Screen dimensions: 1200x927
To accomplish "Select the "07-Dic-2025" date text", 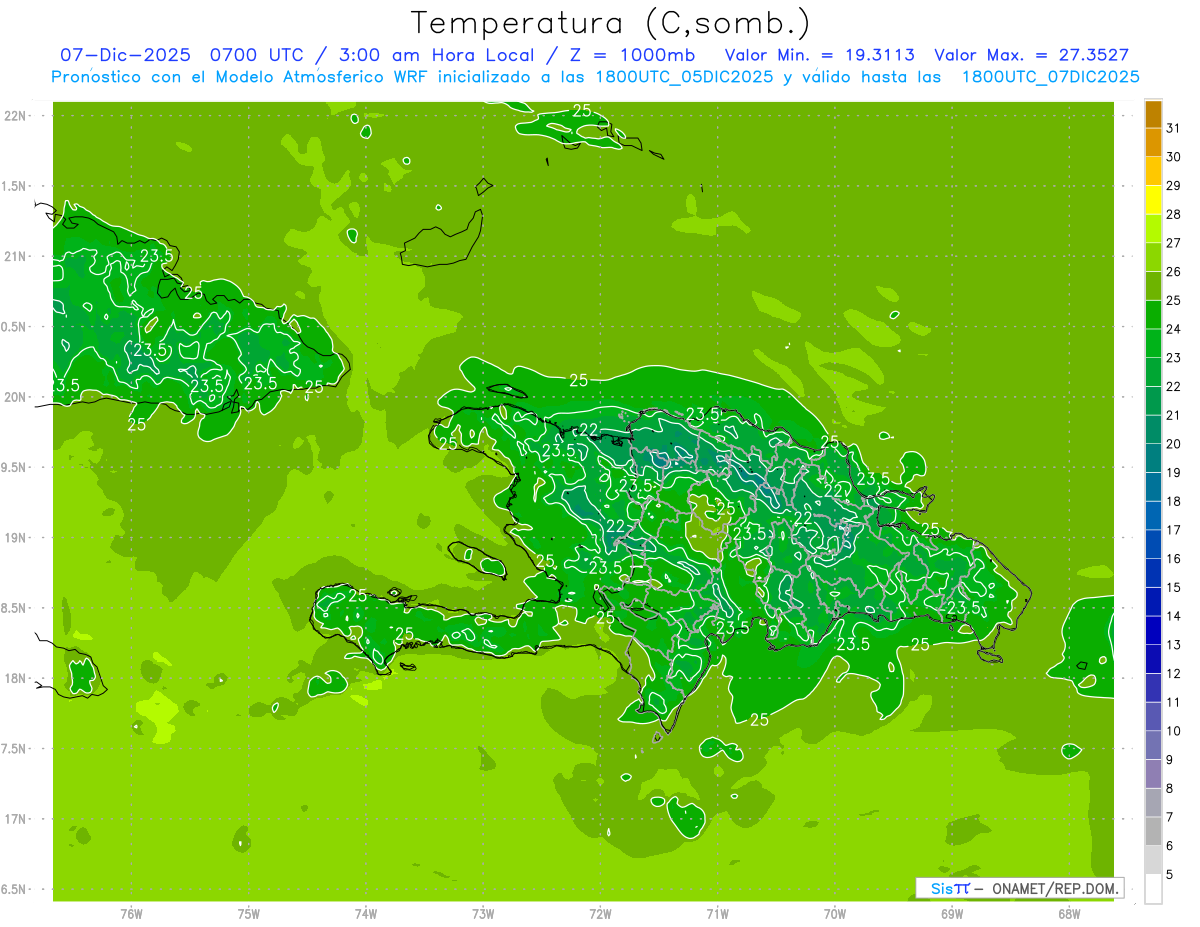I will 125,55.
